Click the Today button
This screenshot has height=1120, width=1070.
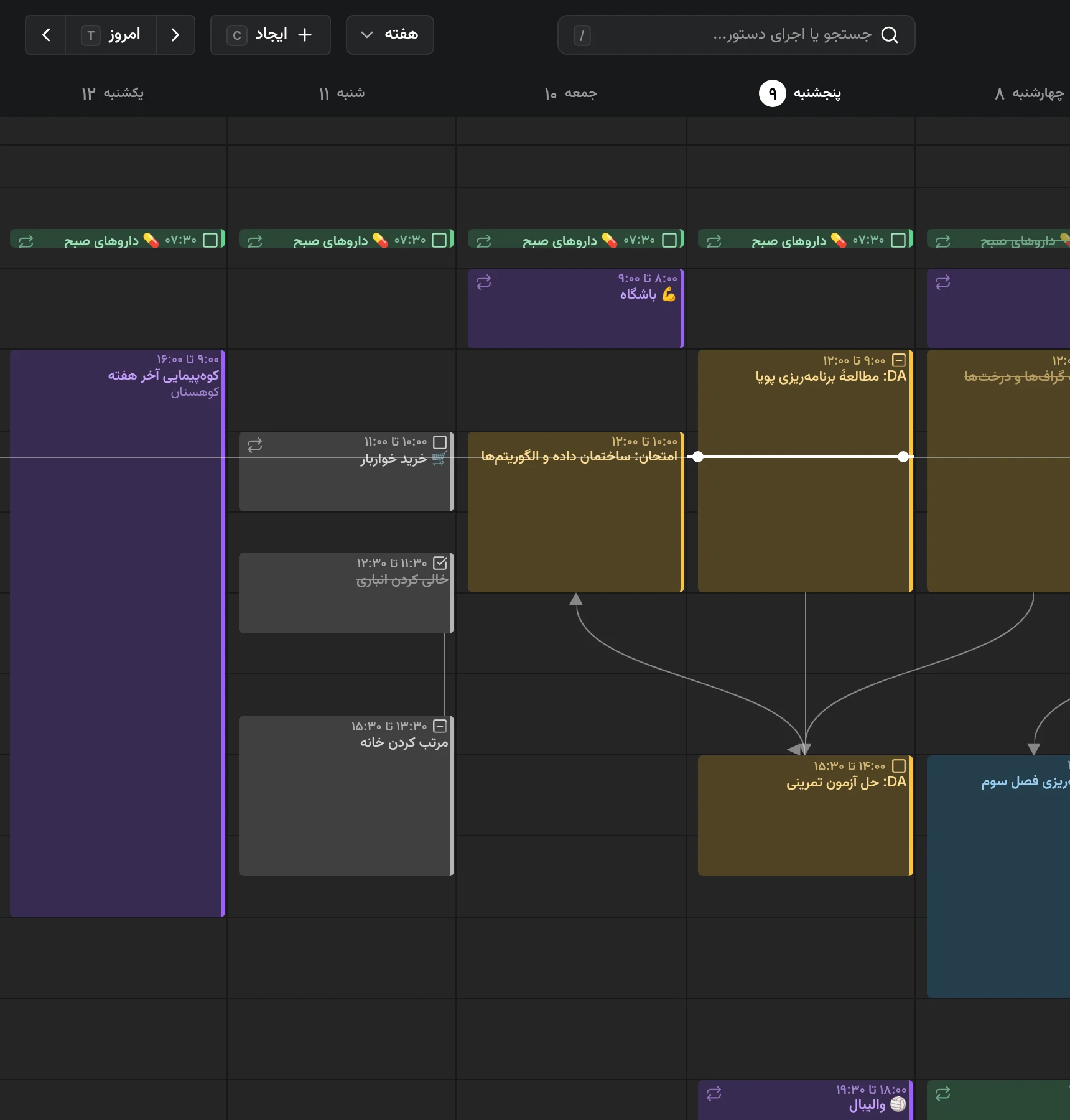[111, 35]
